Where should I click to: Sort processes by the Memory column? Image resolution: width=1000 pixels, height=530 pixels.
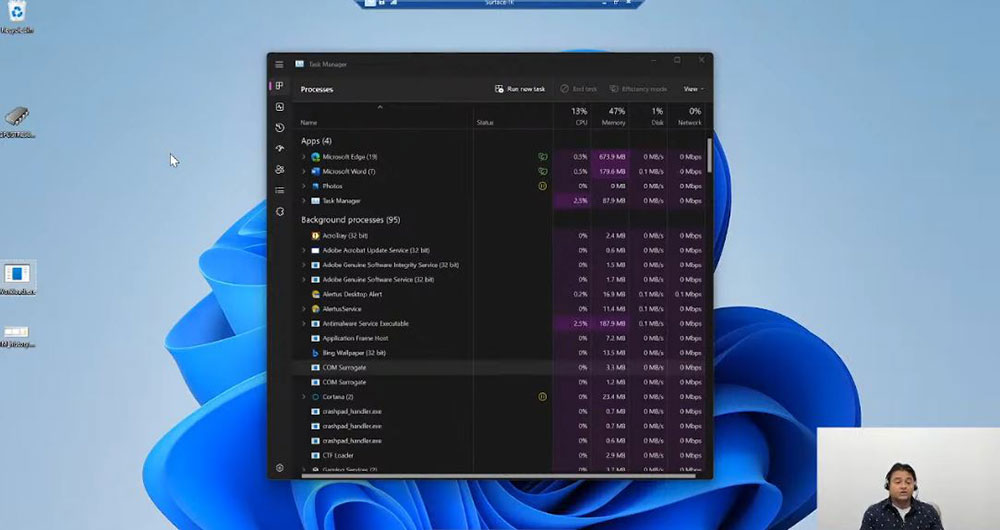(613, 117)
